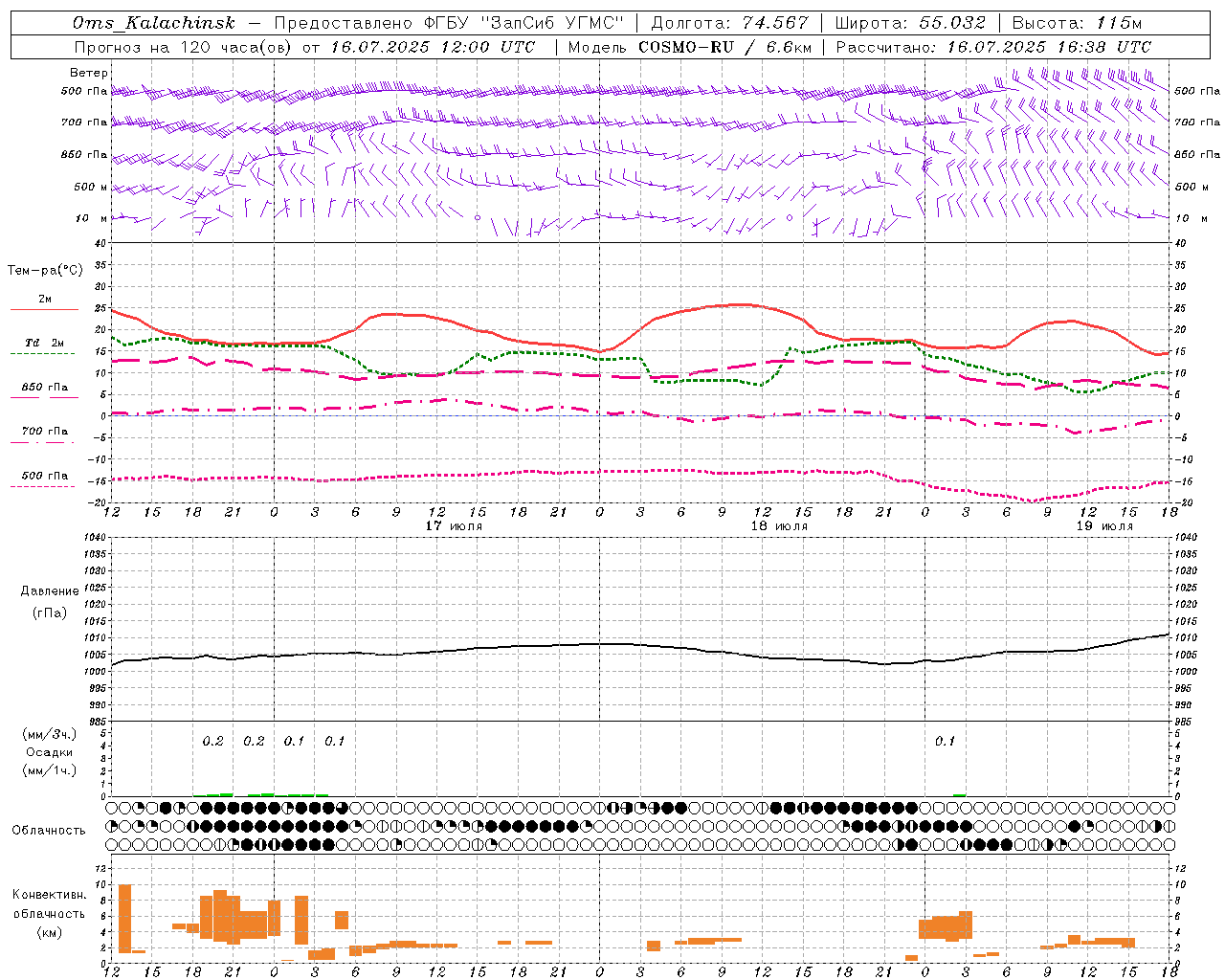The image size is (1225, 980).
Task: Click the (мм/1ч.) precipitation unit label
Action: 50,770
